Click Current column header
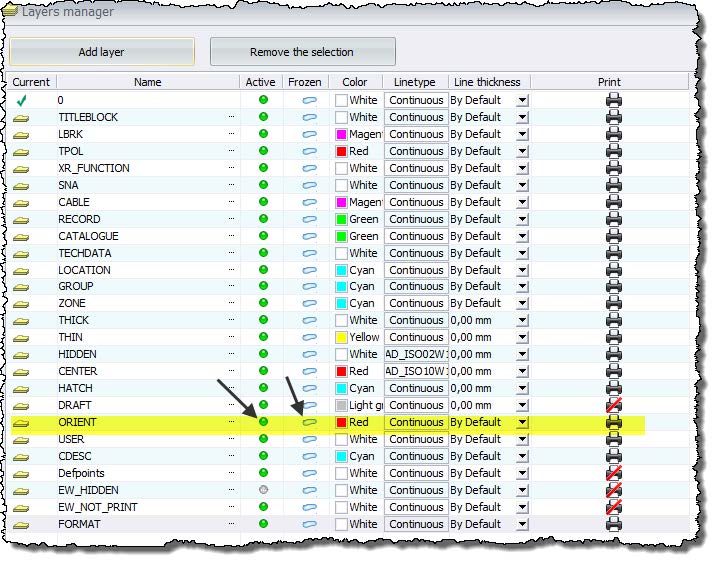 coord(31,82)
